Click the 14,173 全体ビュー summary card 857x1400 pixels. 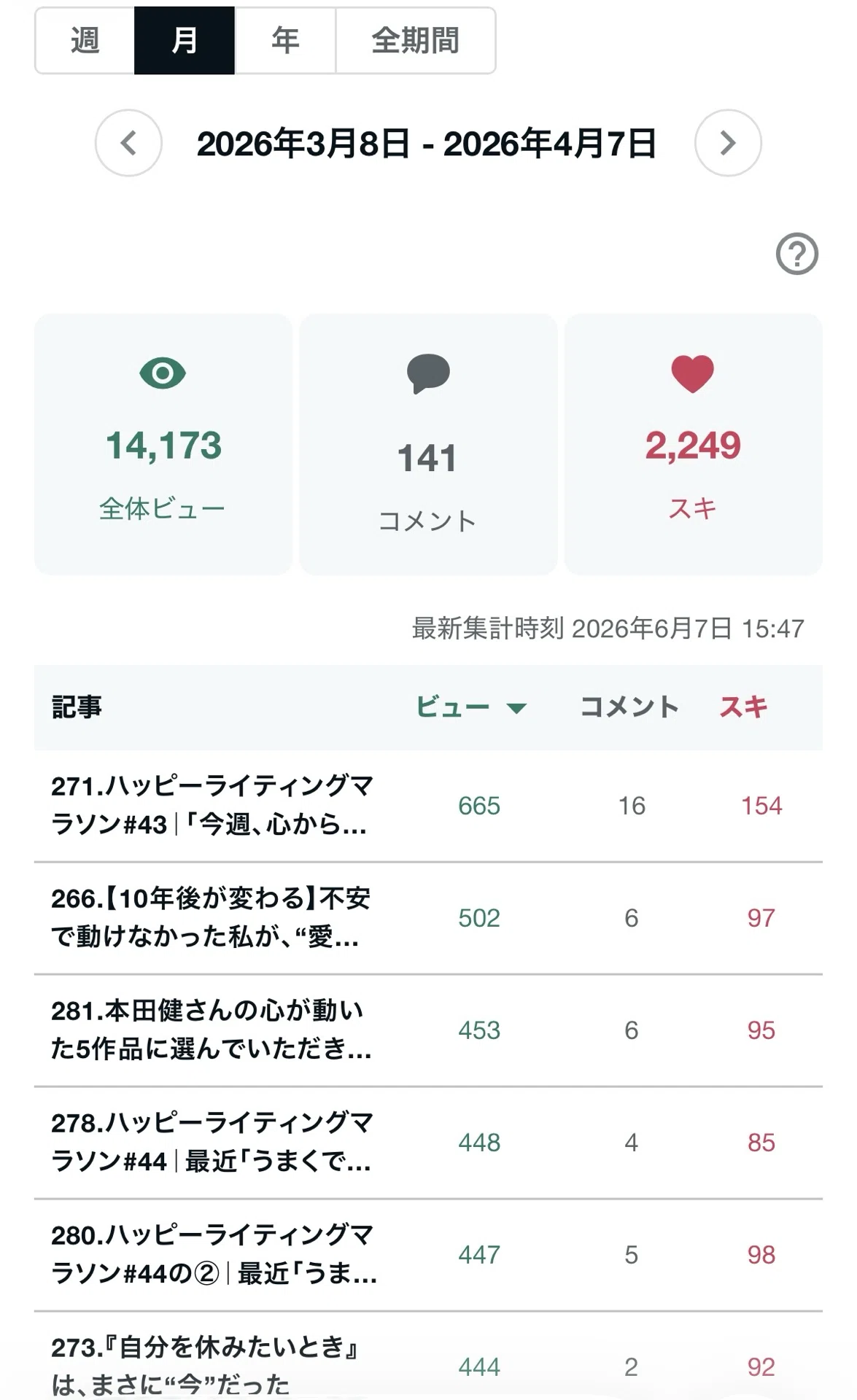[163, 444]
